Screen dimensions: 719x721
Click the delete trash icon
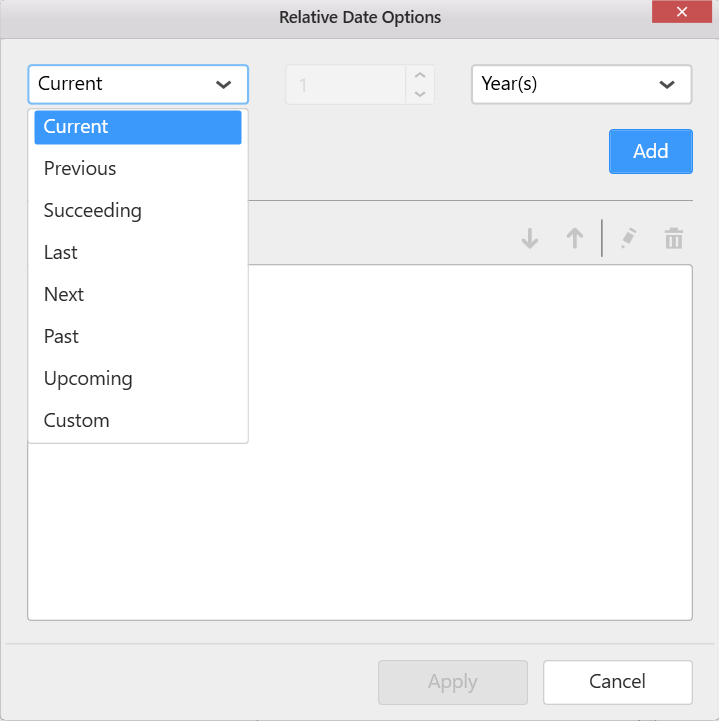coord(674,239)
